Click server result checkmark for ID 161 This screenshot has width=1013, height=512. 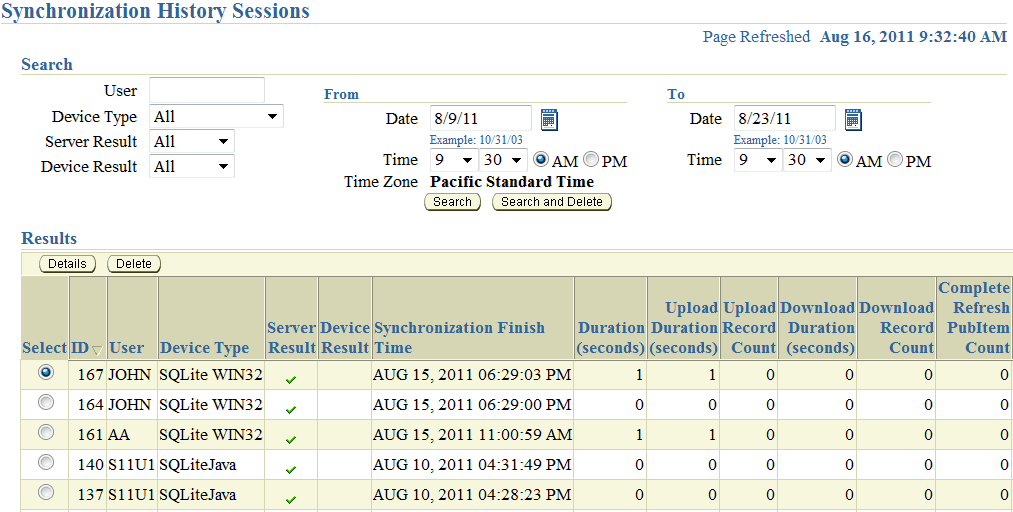pyautogui.click(x=291, y=439)
